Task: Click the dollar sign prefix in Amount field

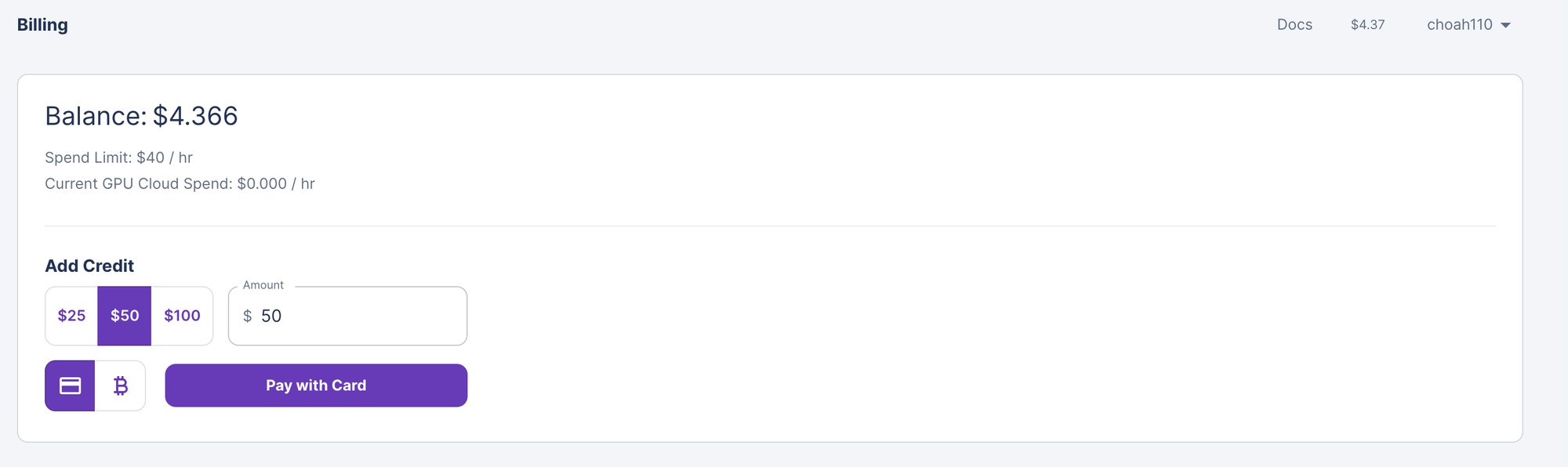Action: pos(248,316)
